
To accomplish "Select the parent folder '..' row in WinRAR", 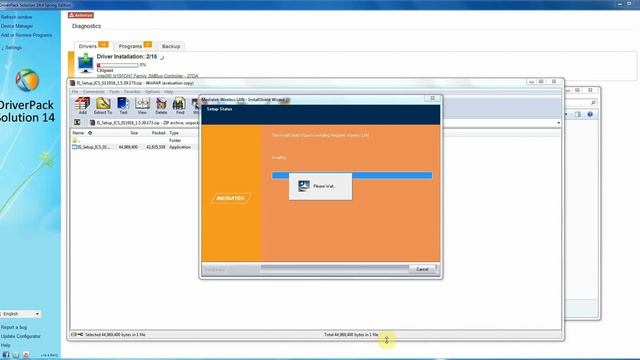I will (x=134, y=140).
